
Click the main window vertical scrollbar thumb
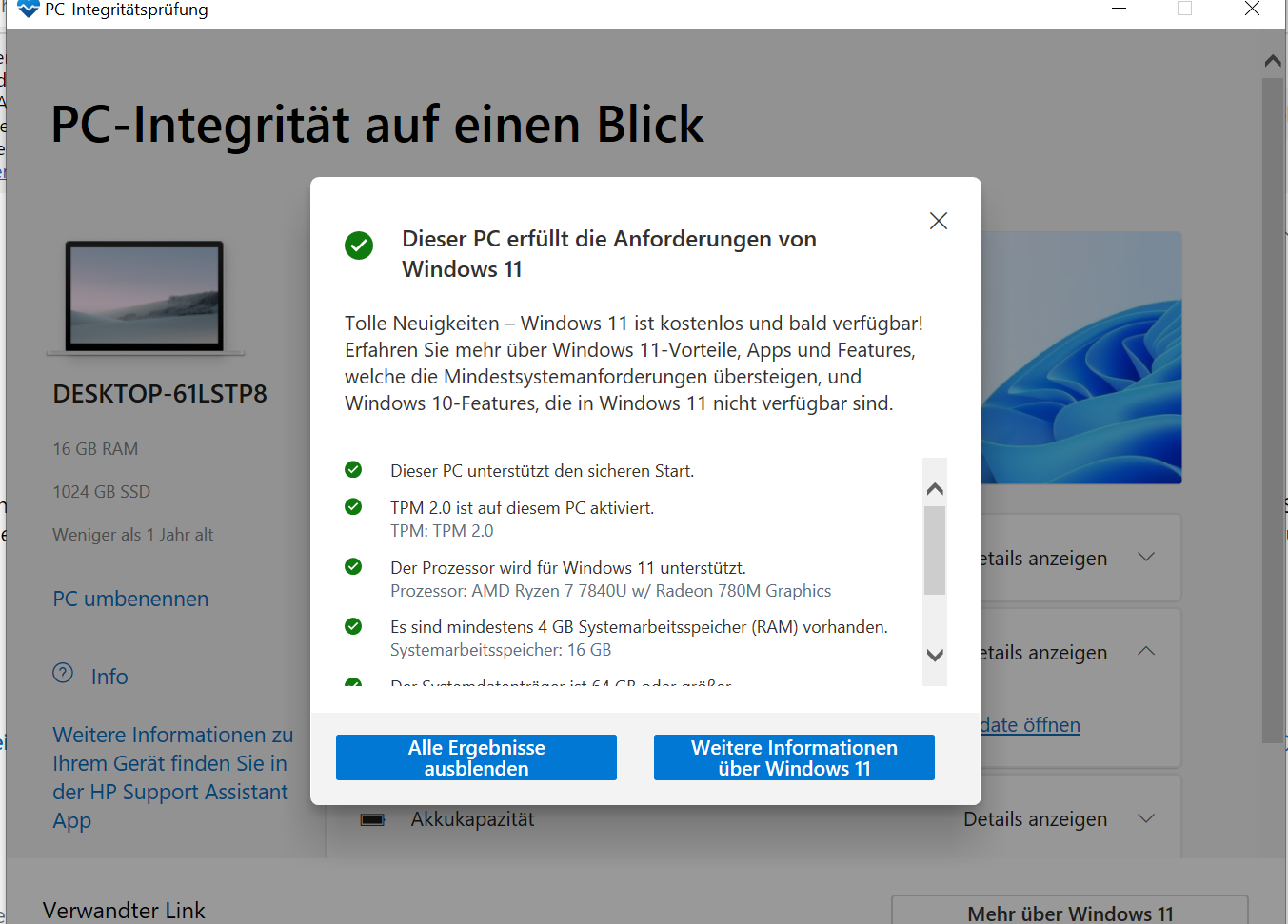click(x=1272, y=410)
